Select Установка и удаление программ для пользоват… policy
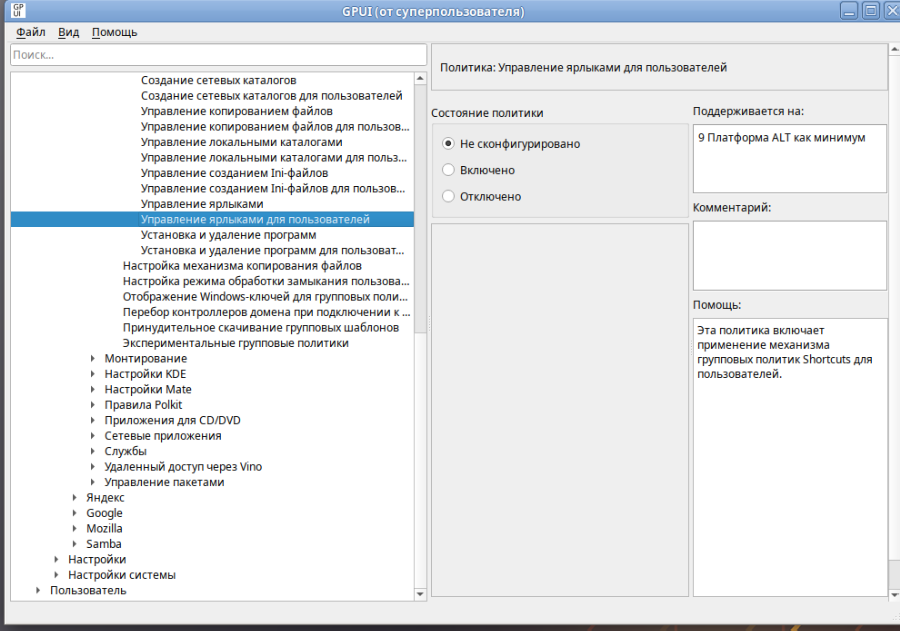The width and height of the screenshot is (900, 631). (273, 250)
